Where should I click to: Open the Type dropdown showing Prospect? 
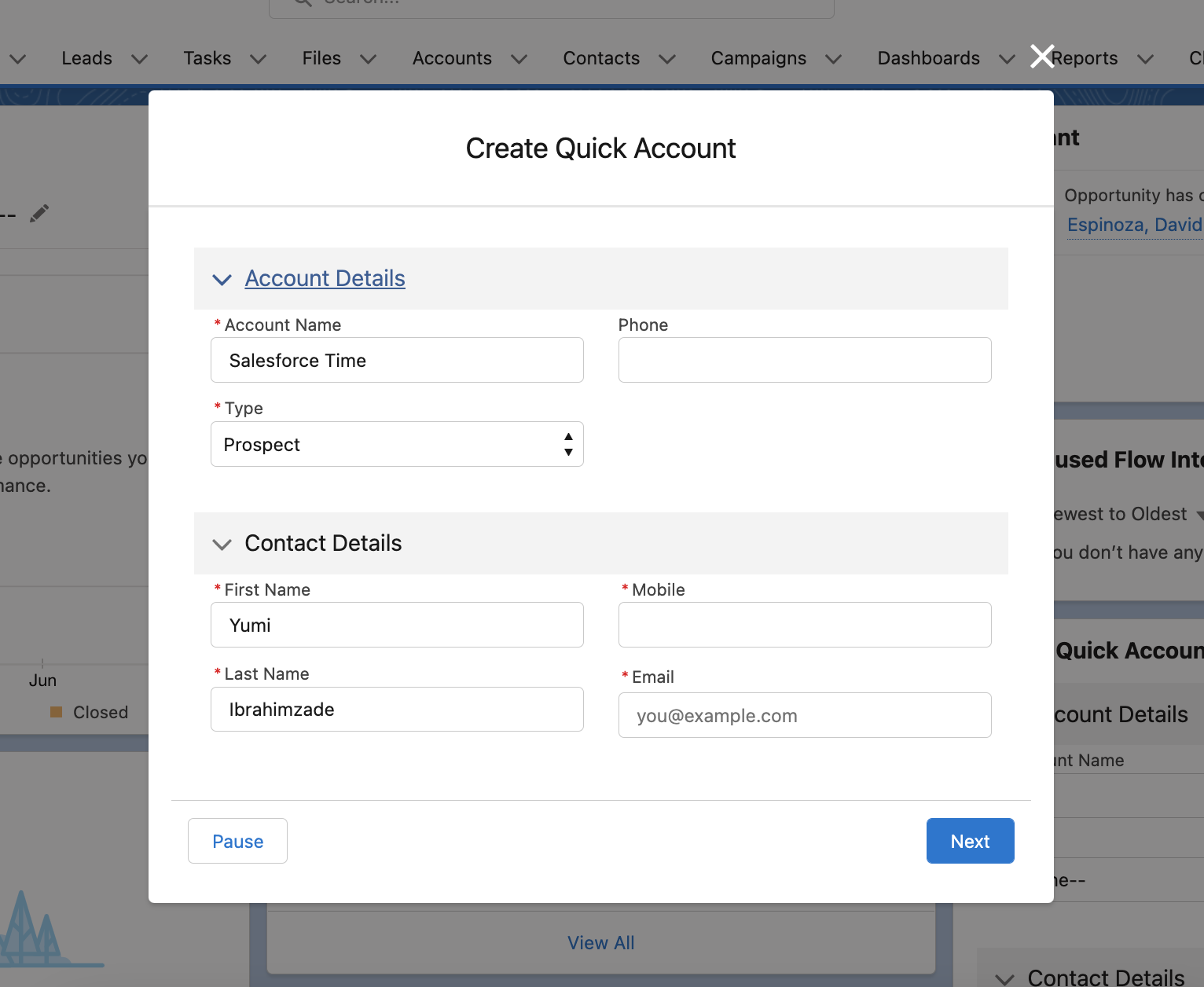click(x=397, y=444)
